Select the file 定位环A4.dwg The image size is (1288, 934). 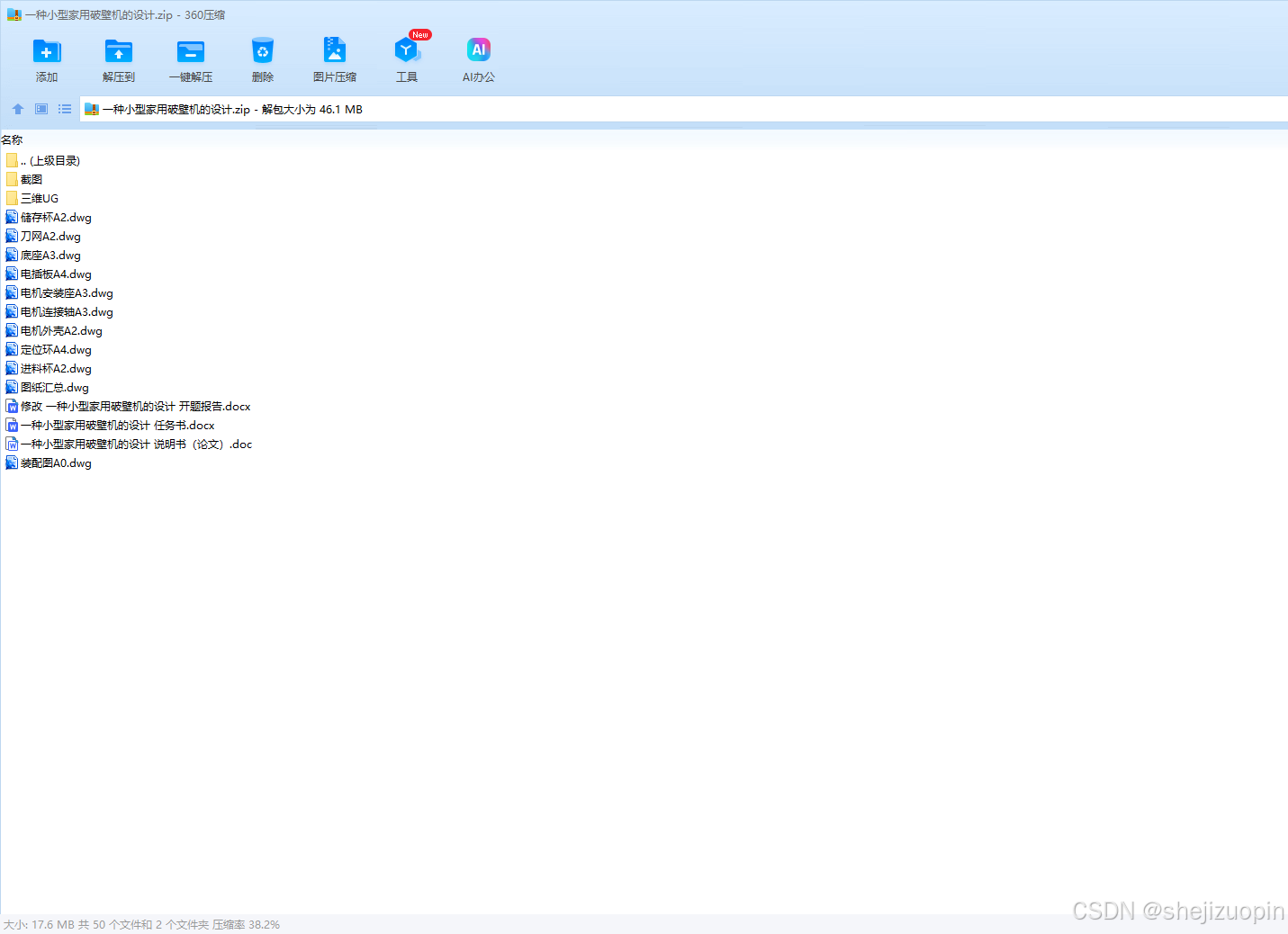[x=49, y=349]
